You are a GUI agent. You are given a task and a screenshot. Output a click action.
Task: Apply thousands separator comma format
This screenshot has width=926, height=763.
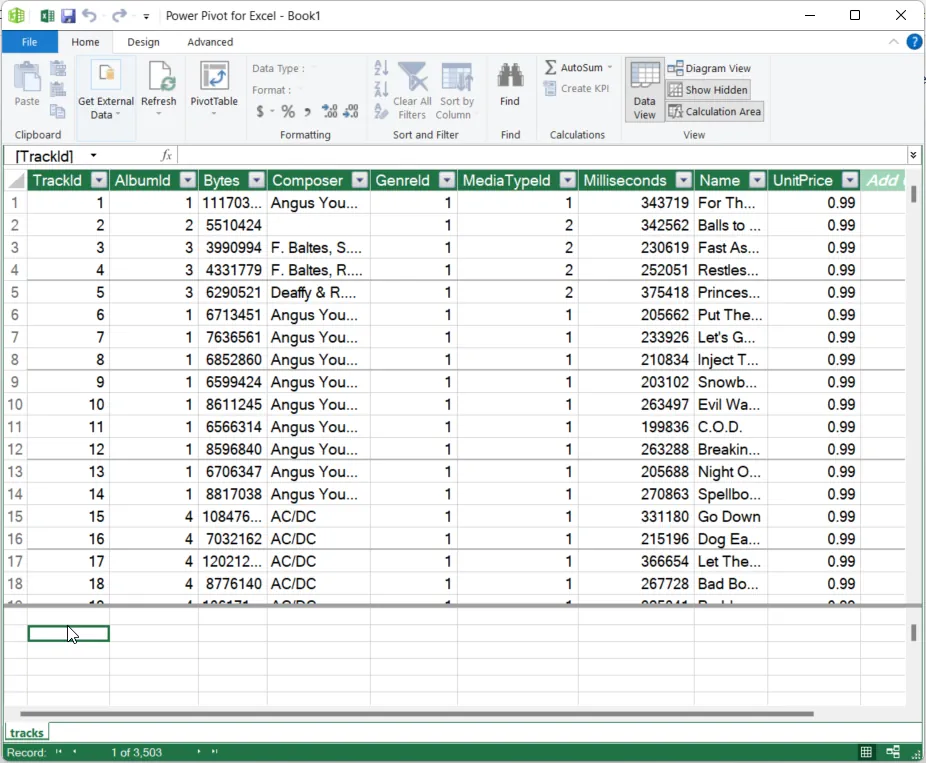click(307, 111)
